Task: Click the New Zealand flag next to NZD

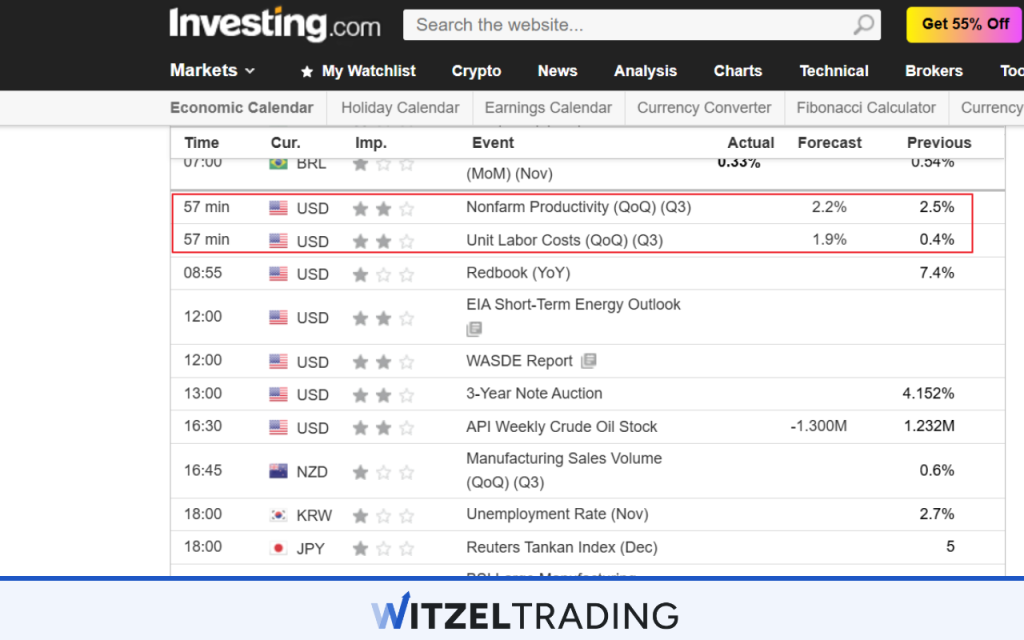Action: tap(278, 470)
